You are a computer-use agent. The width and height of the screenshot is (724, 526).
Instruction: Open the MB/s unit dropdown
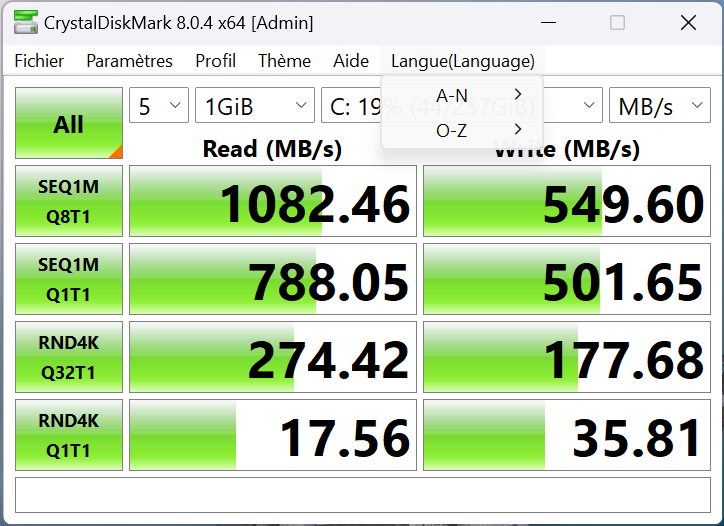pyautogui.click(x=660, y=105)
